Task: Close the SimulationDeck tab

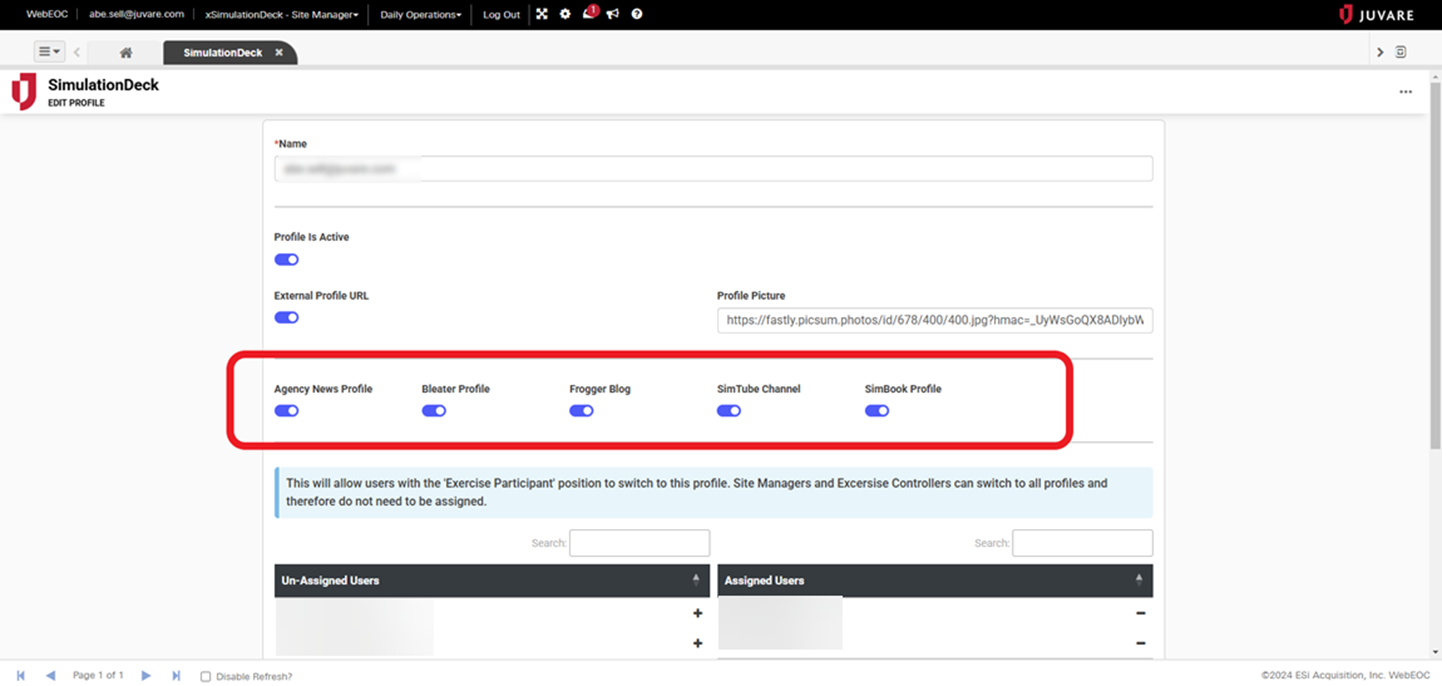Action: point(279,53)
